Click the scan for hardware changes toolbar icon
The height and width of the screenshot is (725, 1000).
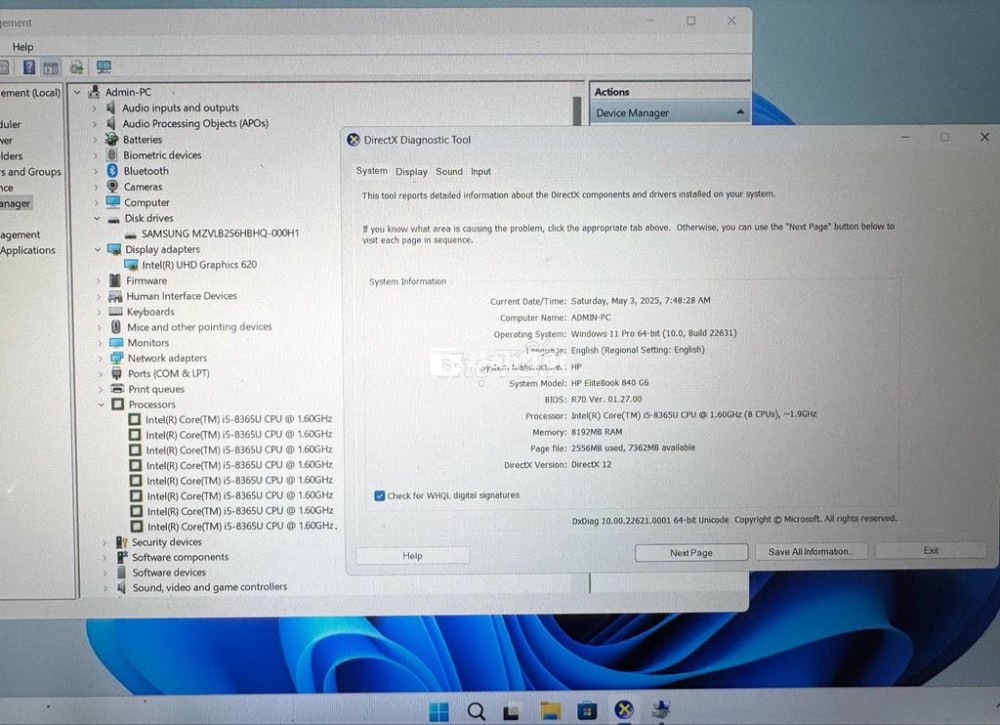pos(77,67)
